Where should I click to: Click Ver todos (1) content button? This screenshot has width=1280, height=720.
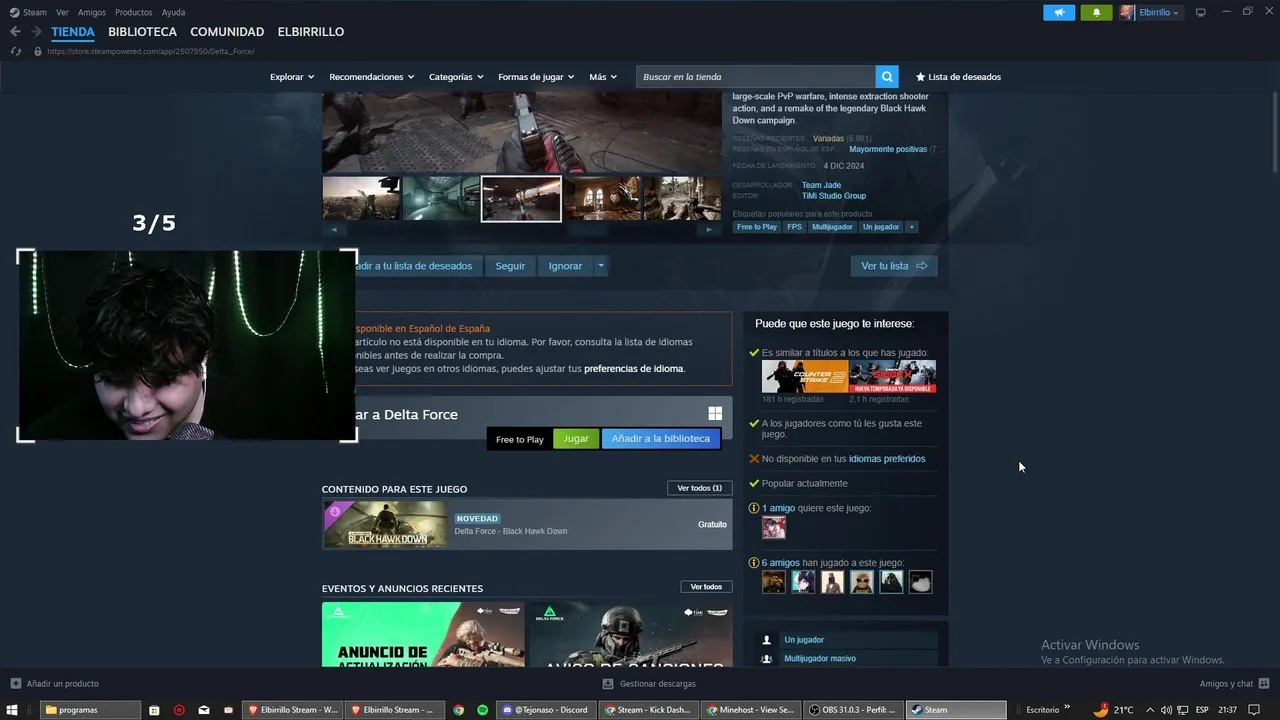click(x=699, y=488)
